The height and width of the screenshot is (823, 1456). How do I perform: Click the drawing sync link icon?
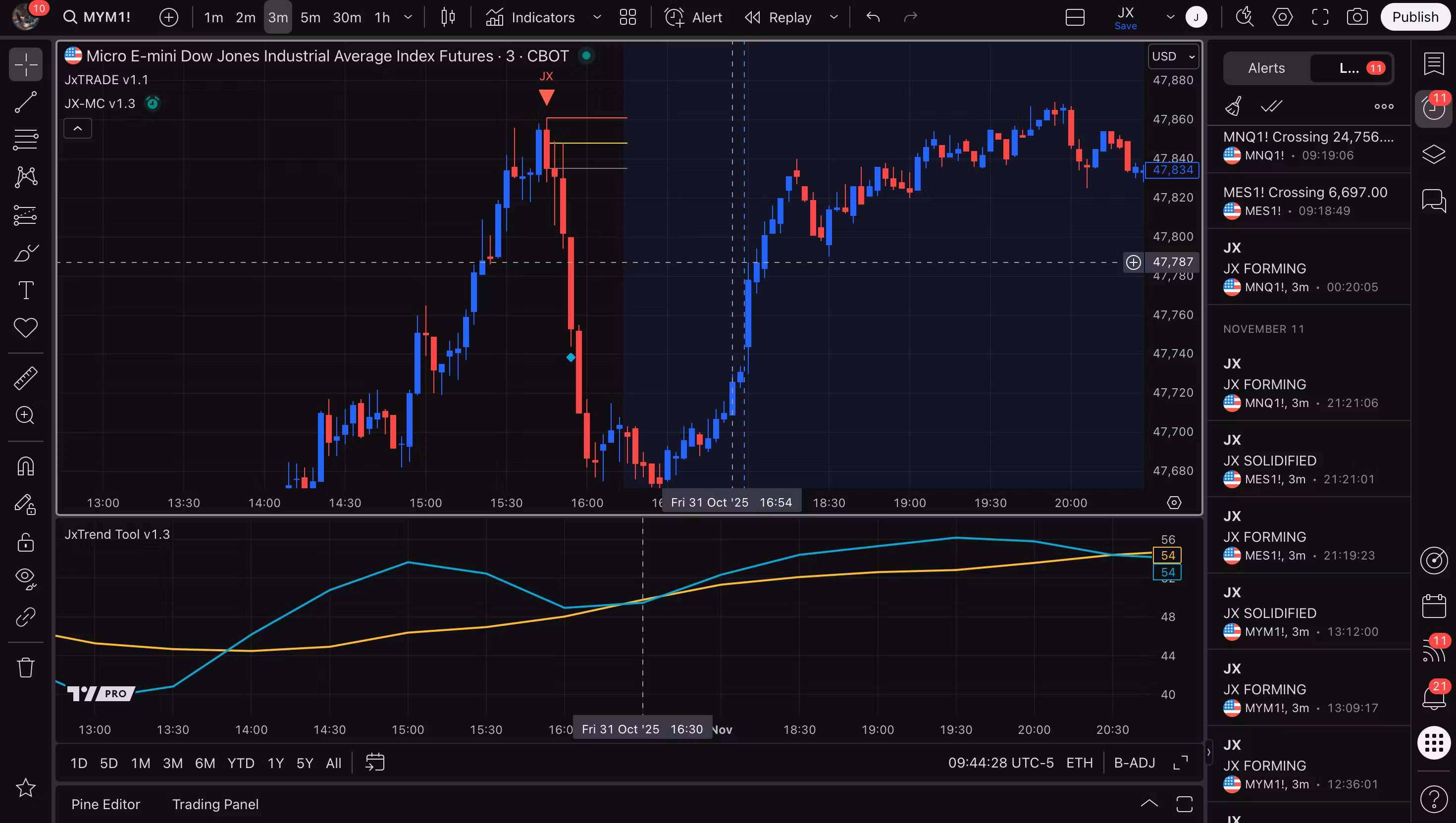click(x=25, y=617)
